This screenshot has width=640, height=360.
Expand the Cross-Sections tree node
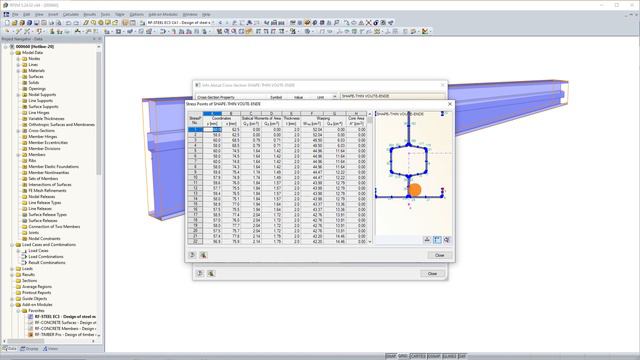click(18, 131)
